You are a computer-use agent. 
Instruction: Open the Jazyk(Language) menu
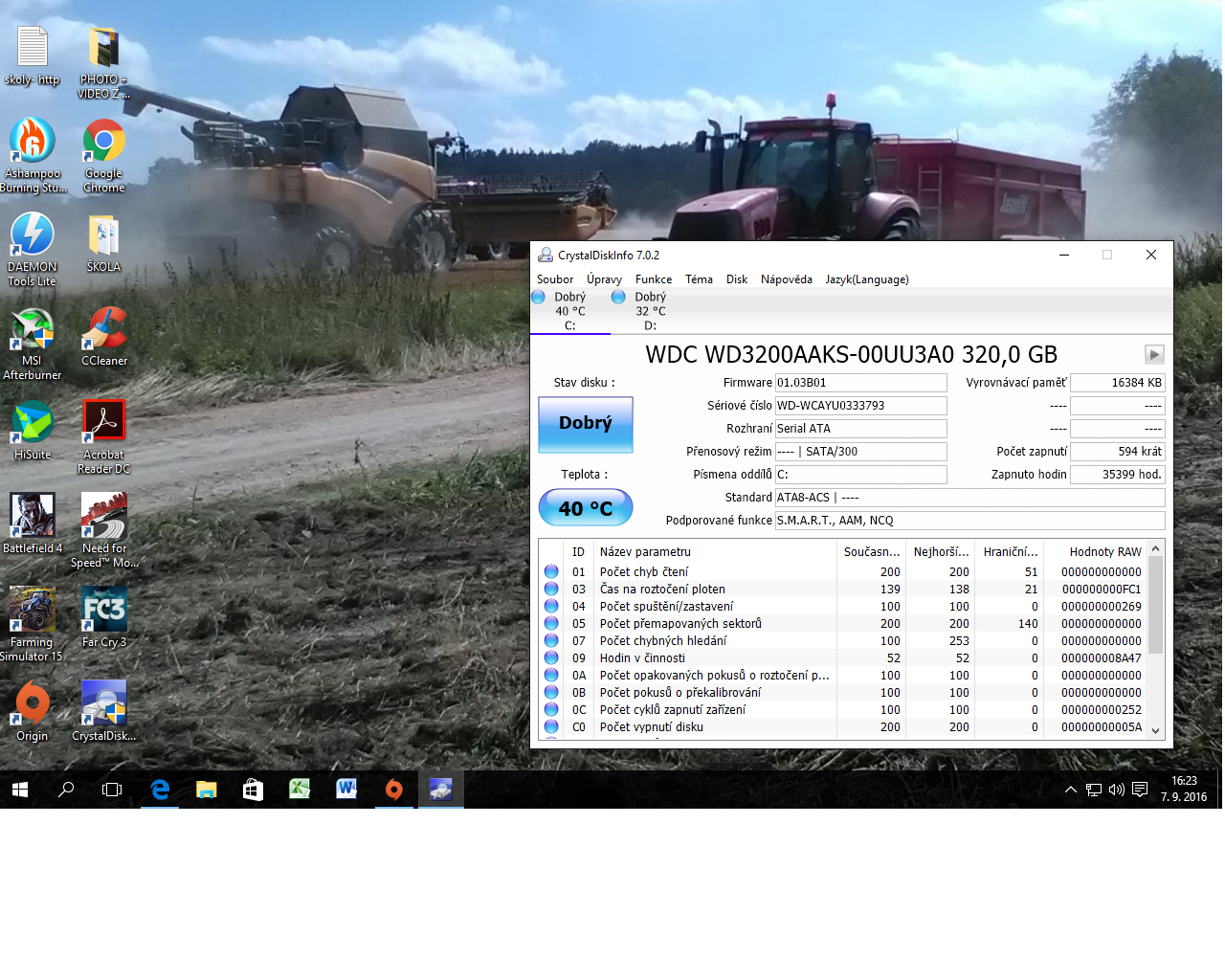tap(866, 279)
